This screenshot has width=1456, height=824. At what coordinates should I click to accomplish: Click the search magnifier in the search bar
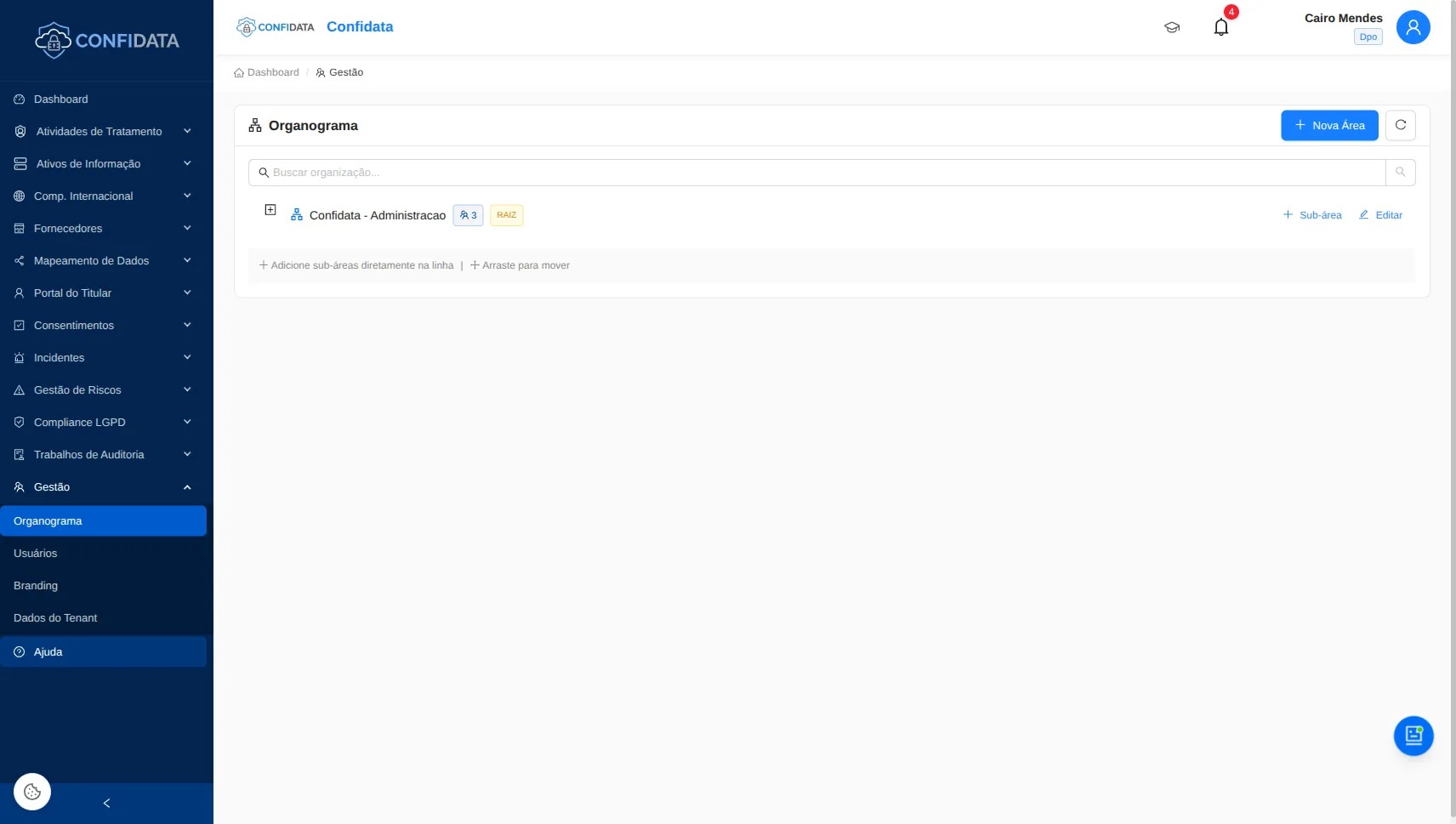(x=1399, y=172)
